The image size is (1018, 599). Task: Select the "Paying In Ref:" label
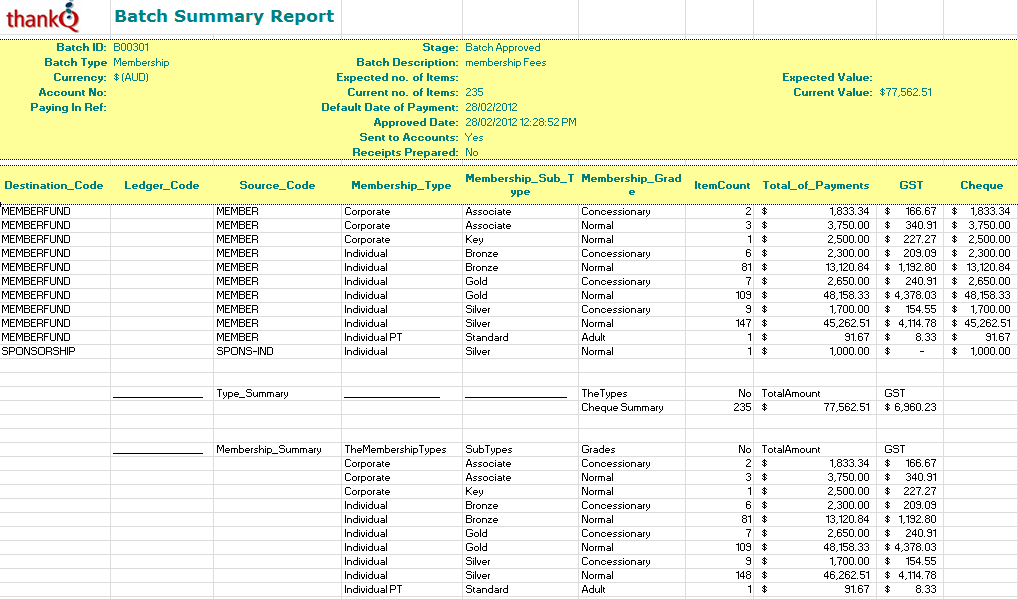pyautogui.click(x=69, y=107)
